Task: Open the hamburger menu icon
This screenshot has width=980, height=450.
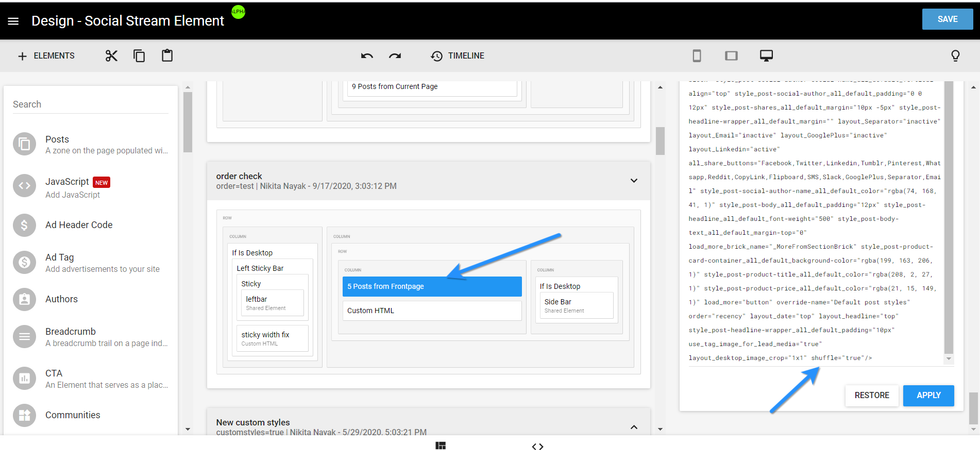Action: click(13, 20)
